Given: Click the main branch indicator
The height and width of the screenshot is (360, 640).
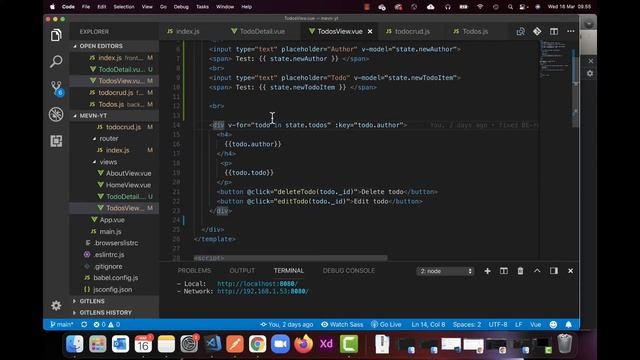Looking at the screenshot, I should 62,324.
